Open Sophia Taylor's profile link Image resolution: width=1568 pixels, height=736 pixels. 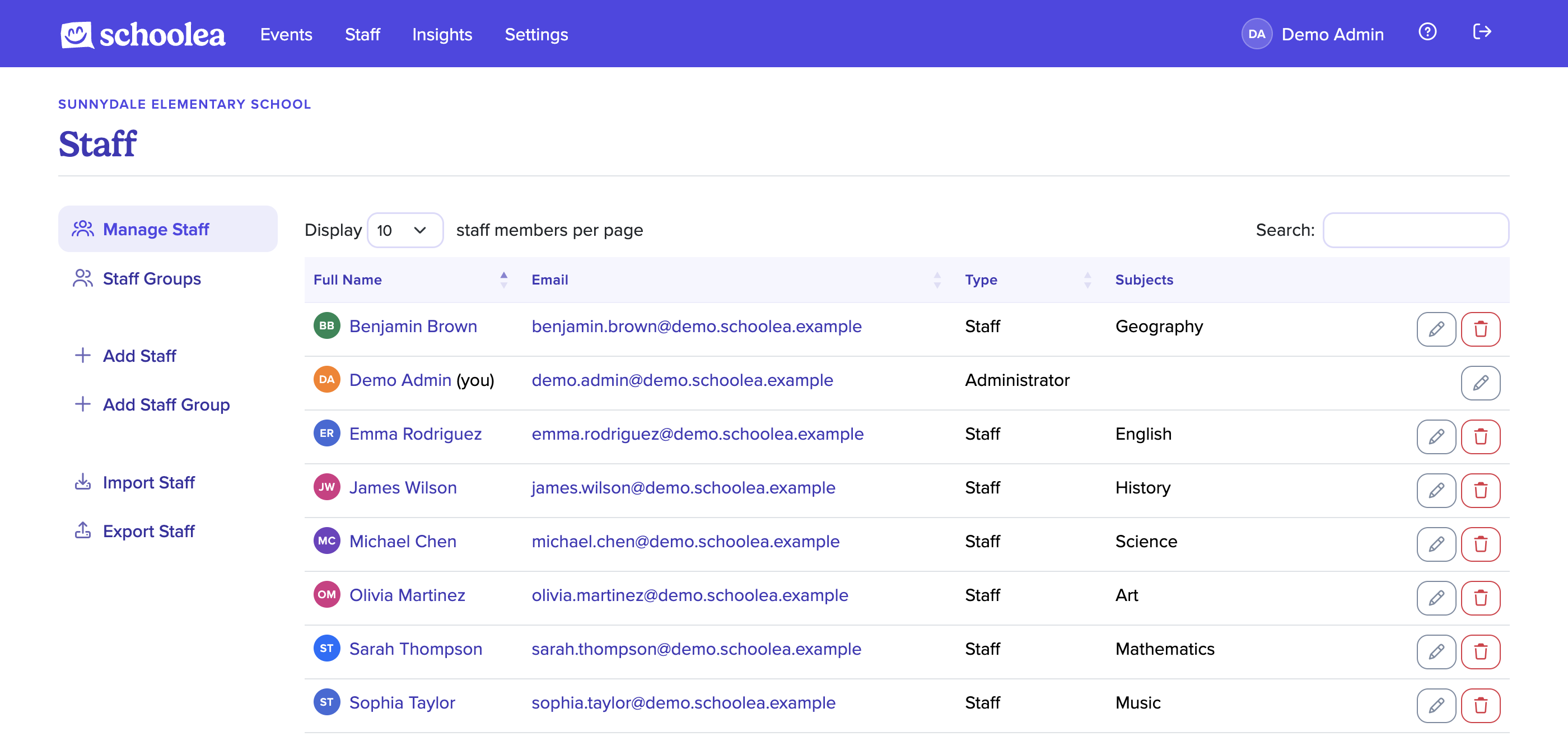point(402,702)
